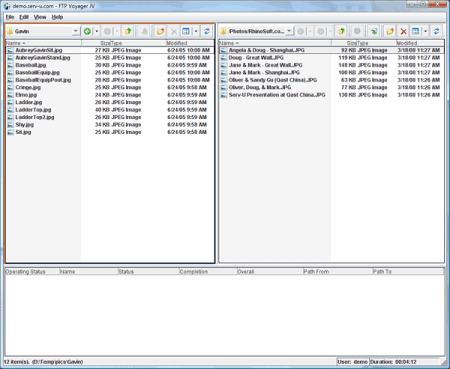Select Jane & Mark - Great Wall.JPG
The height and width of the screenshot is (369, 450).
[265, 65]
